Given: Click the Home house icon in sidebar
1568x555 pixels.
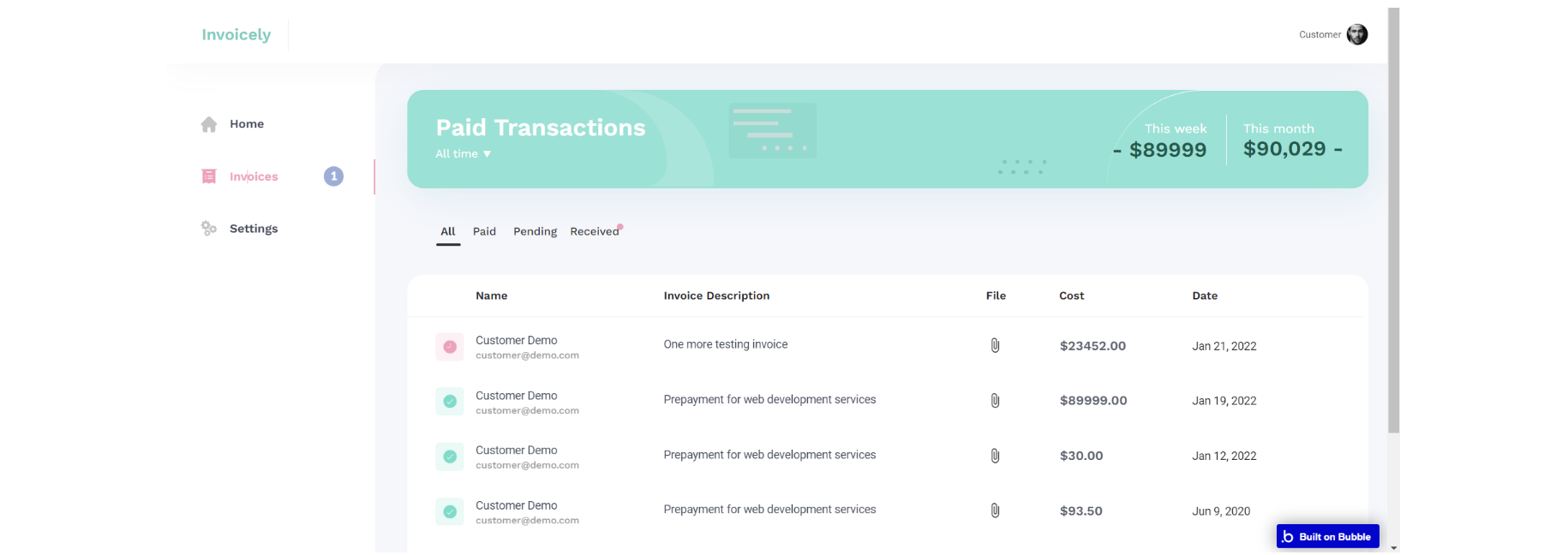Looking at the screenshot, I should pyautogui.click(x=209, y=124).
